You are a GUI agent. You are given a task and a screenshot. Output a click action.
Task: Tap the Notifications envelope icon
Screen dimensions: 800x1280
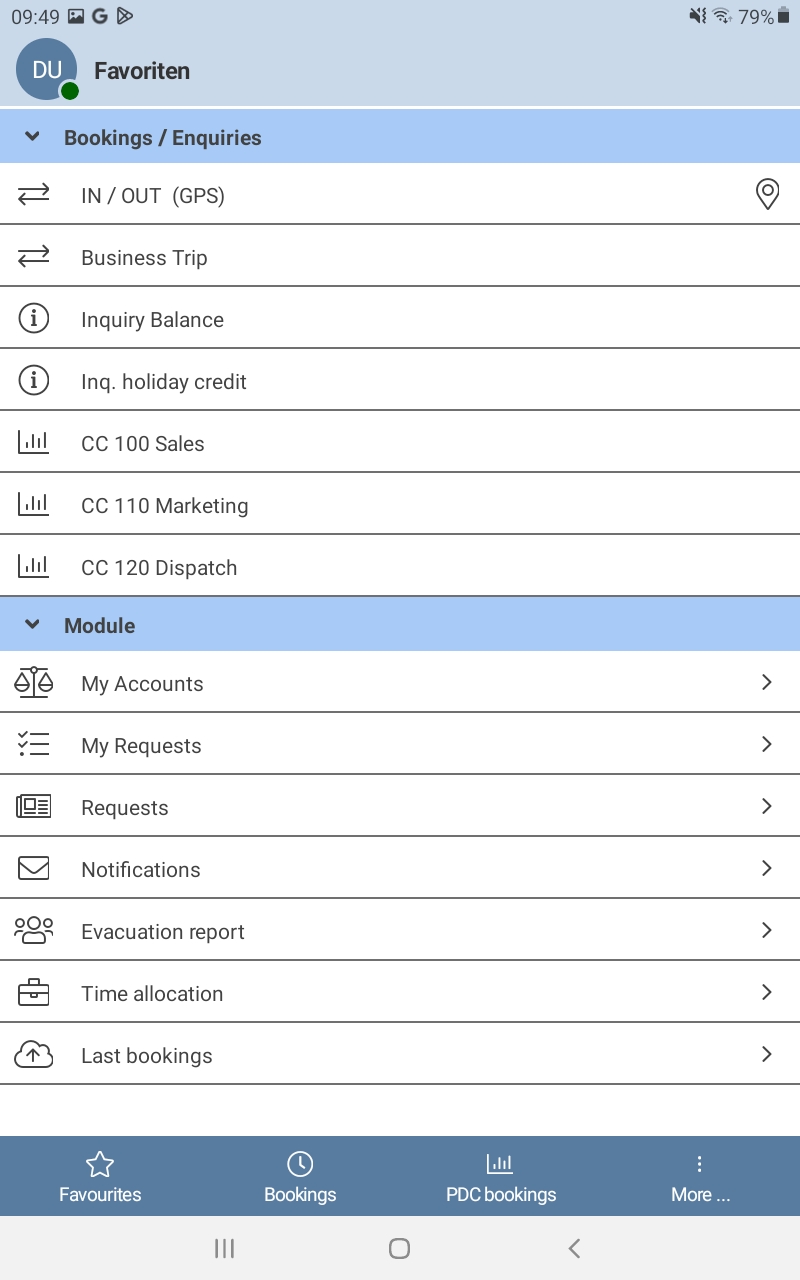(34, 869)
